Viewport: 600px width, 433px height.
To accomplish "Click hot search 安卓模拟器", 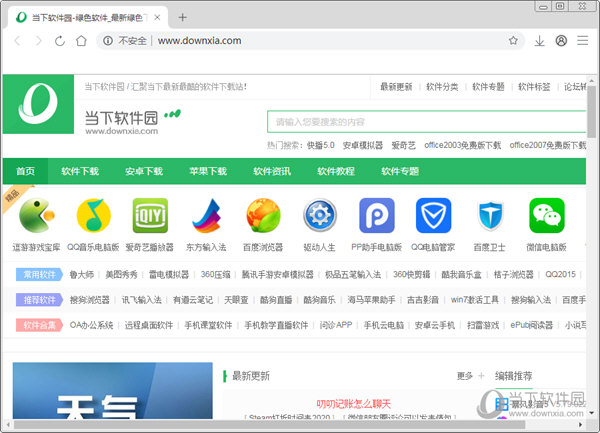I will 363,145.
